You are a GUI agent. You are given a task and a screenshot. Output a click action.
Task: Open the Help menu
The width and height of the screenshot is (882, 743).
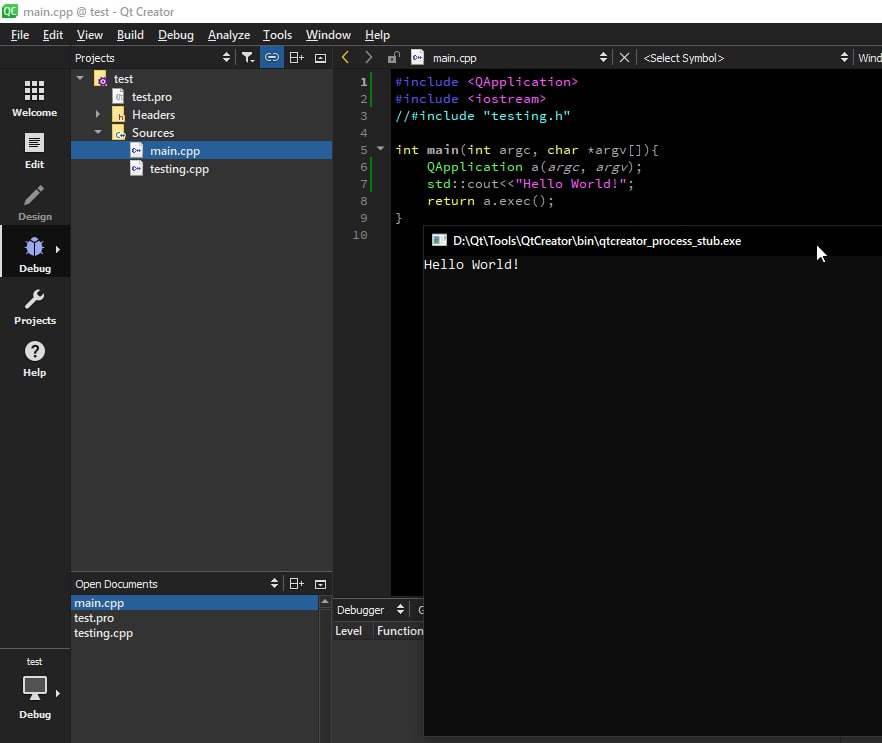pos(377,35)
